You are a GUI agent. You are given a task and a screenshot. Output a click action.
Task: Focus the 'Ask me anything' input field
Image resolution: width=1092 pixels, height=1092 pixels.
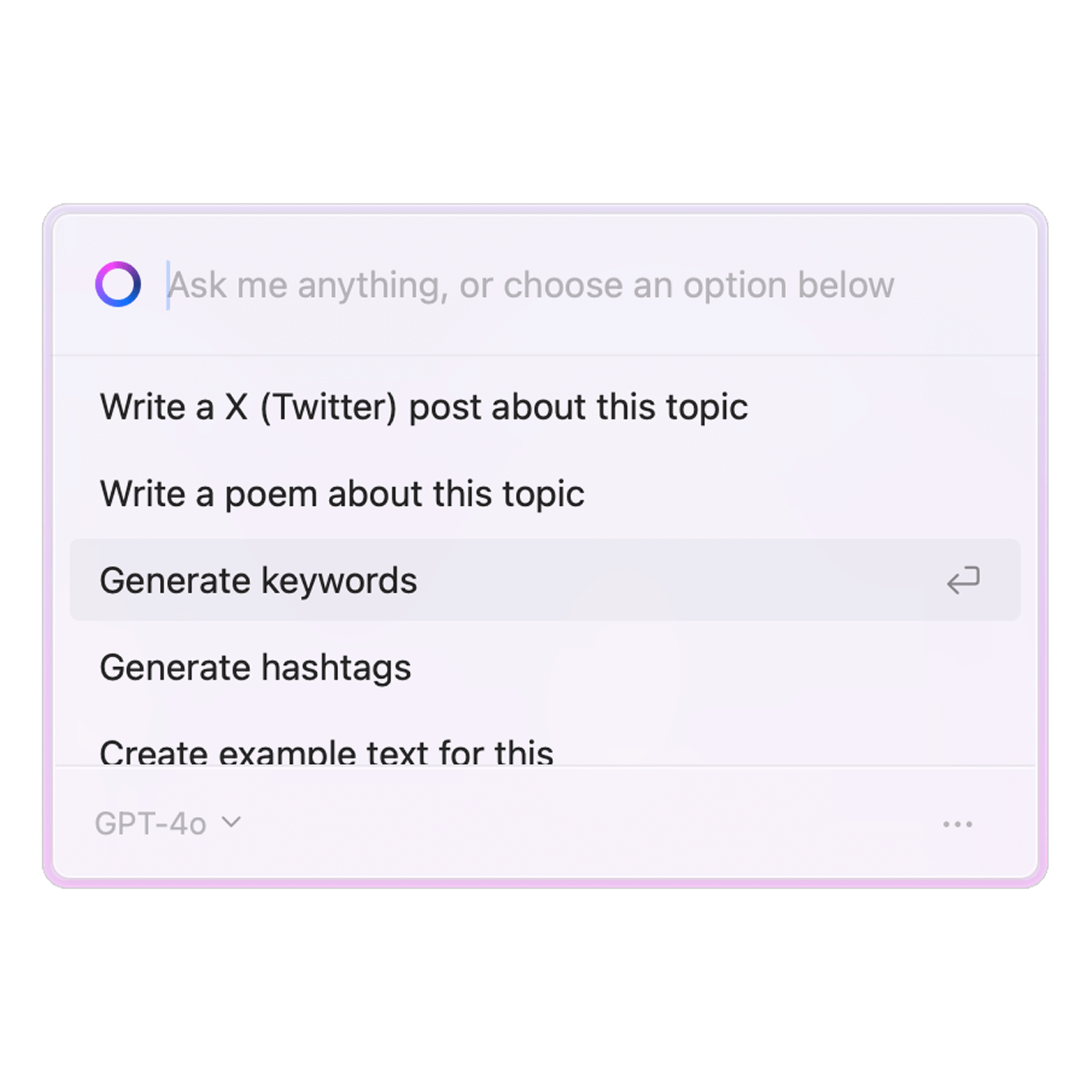tap(530, 285)
